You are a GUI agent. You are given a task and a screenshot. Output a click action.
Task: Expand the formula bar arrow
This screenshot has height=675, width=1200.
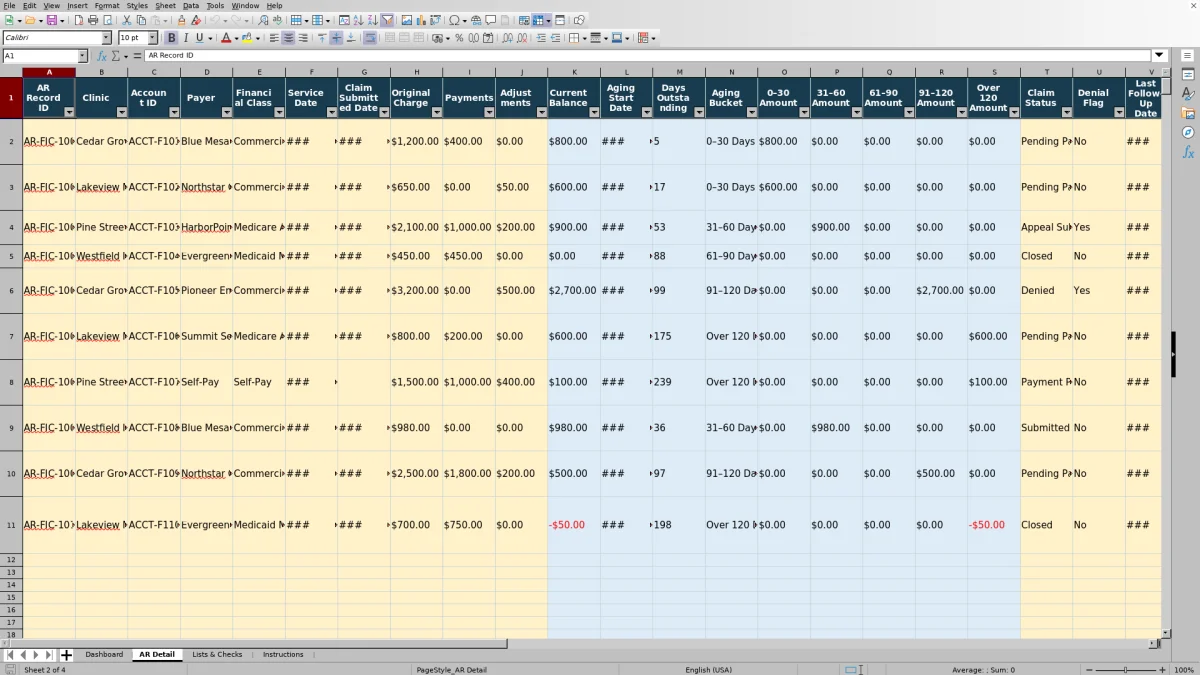[1159, 56]
